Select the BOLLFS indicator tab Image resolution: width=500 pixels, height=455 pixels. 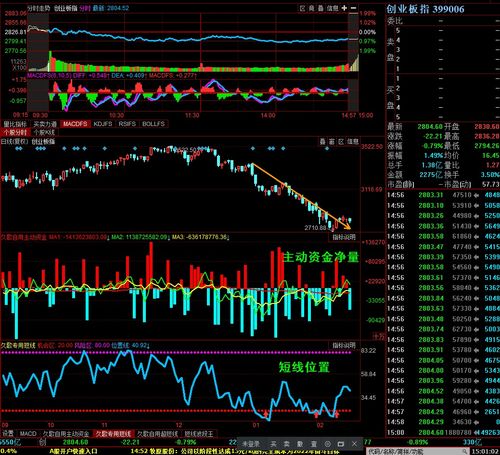(153, 124)
